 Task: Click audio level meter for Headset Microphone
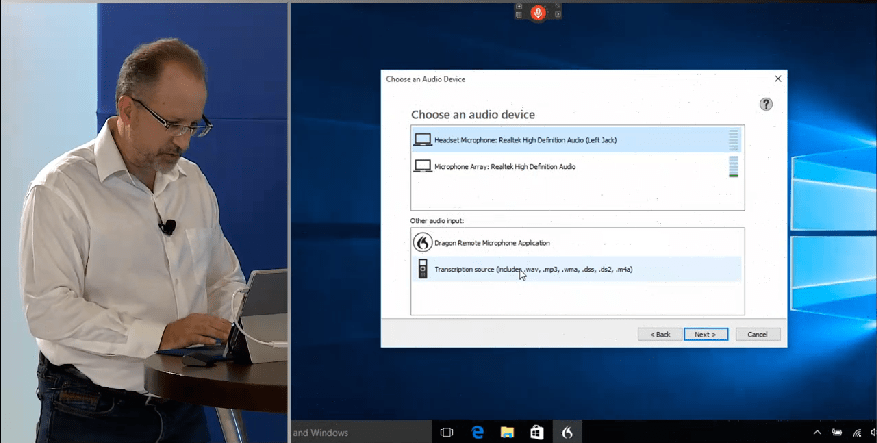(733, 140)
